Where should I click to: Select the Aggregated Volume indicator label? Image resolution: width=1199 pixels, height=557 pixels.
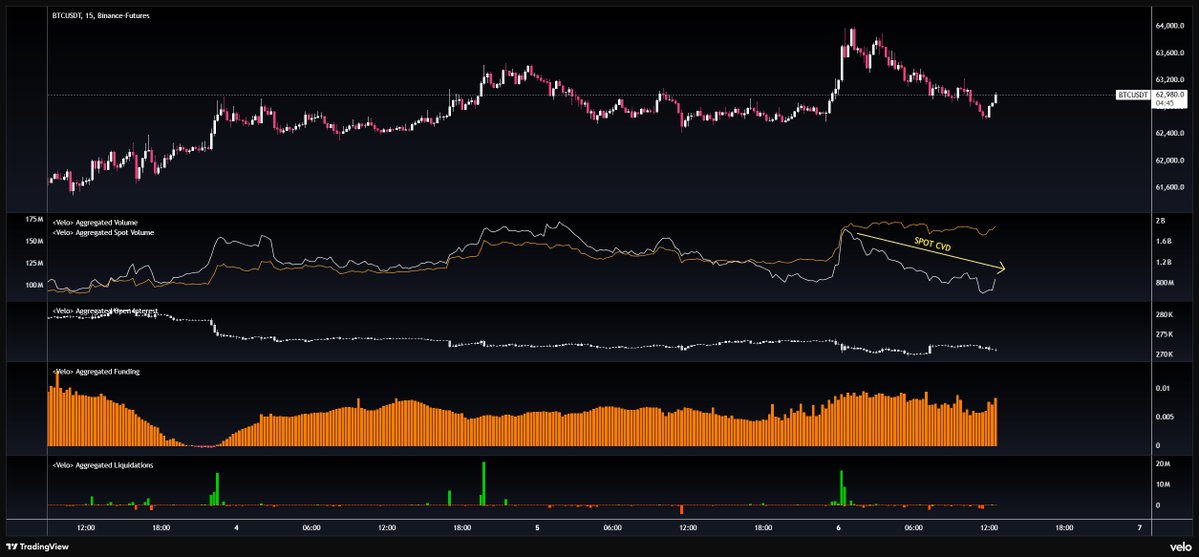tap(95, 222)
